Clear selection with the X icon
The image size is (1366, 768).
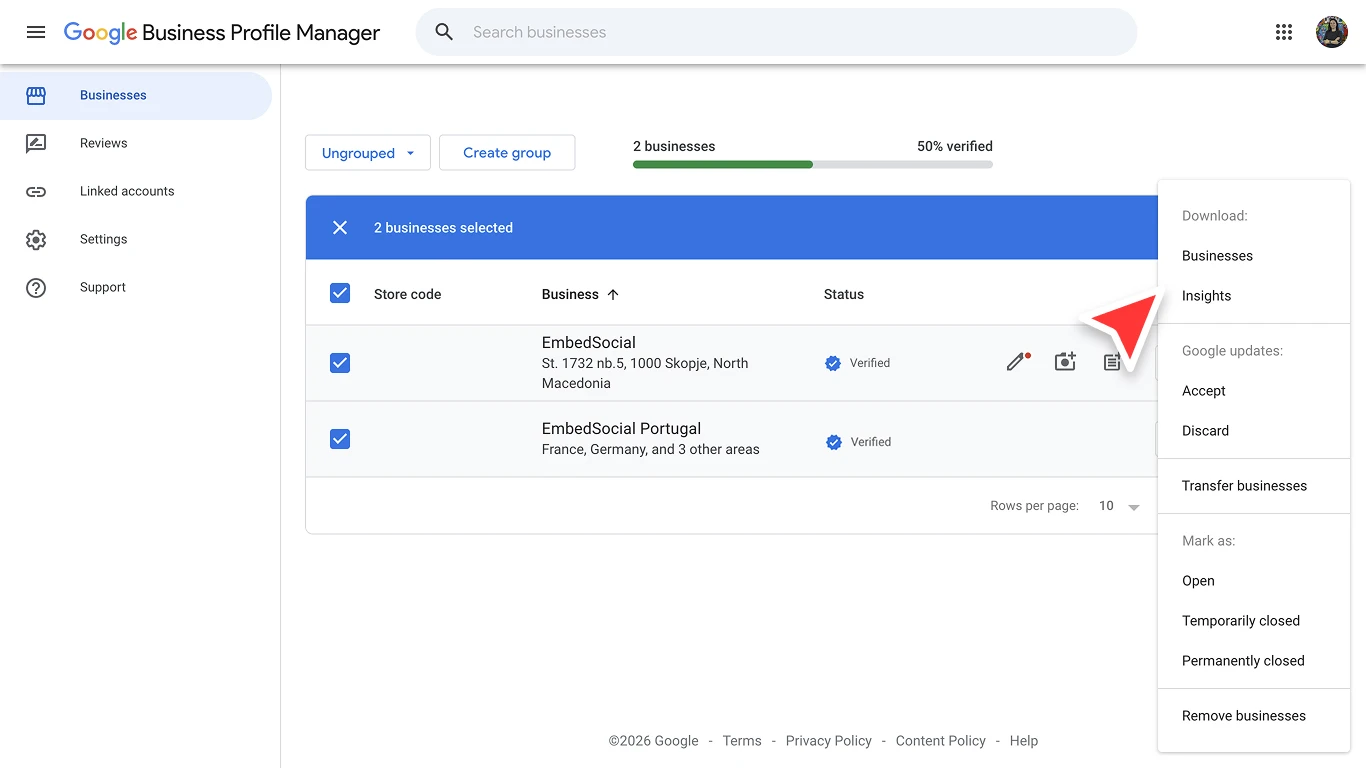(x=340, y=228)
